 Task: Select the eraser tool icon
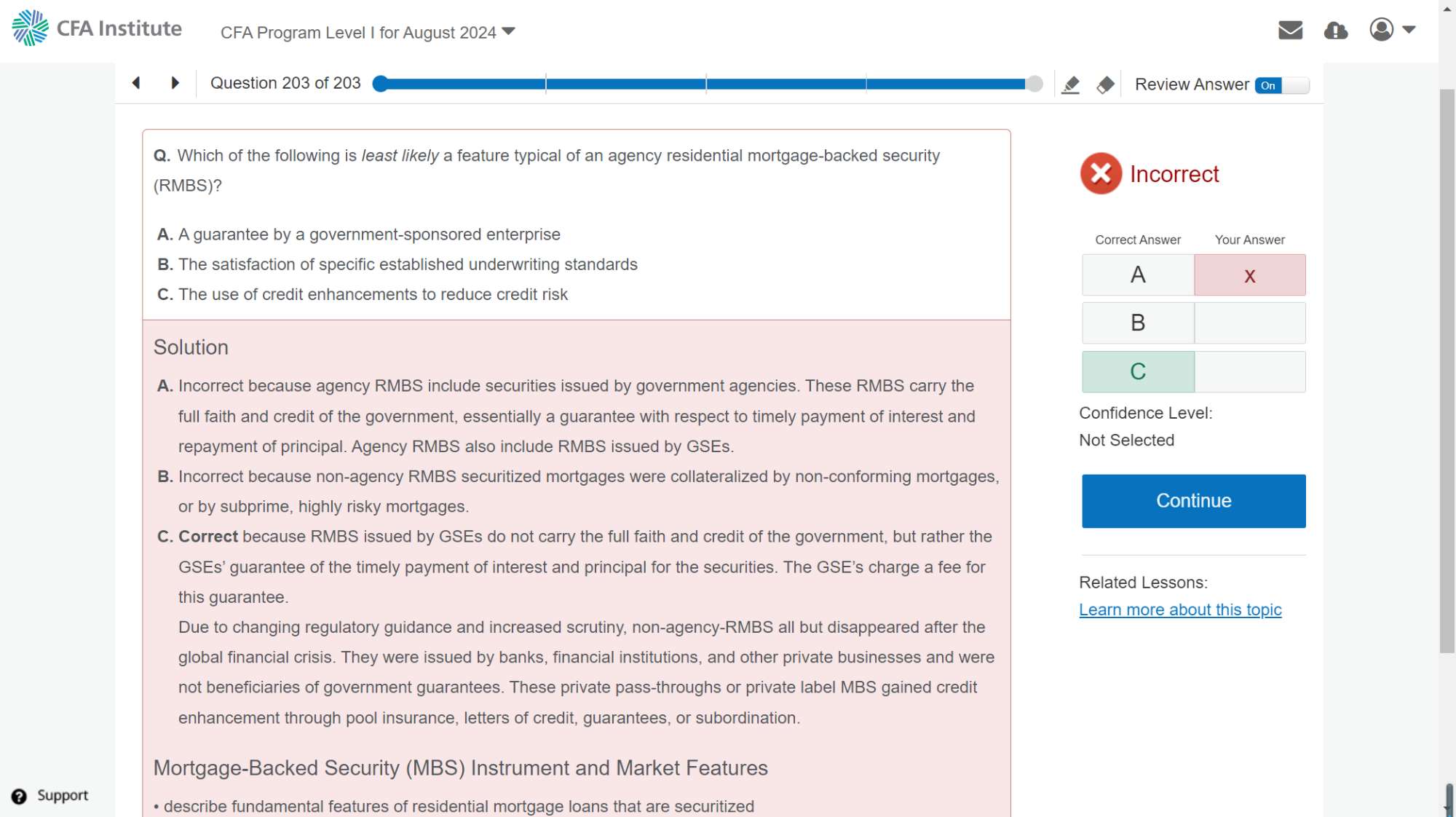click(1105, 85)
